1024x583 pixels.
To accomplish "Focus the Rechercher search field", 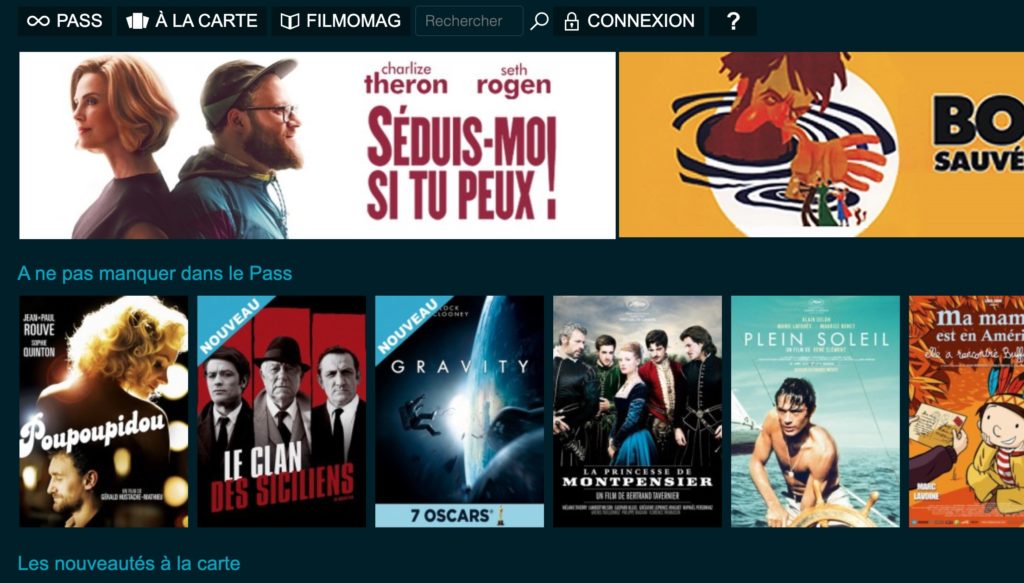I will [469, 21].
